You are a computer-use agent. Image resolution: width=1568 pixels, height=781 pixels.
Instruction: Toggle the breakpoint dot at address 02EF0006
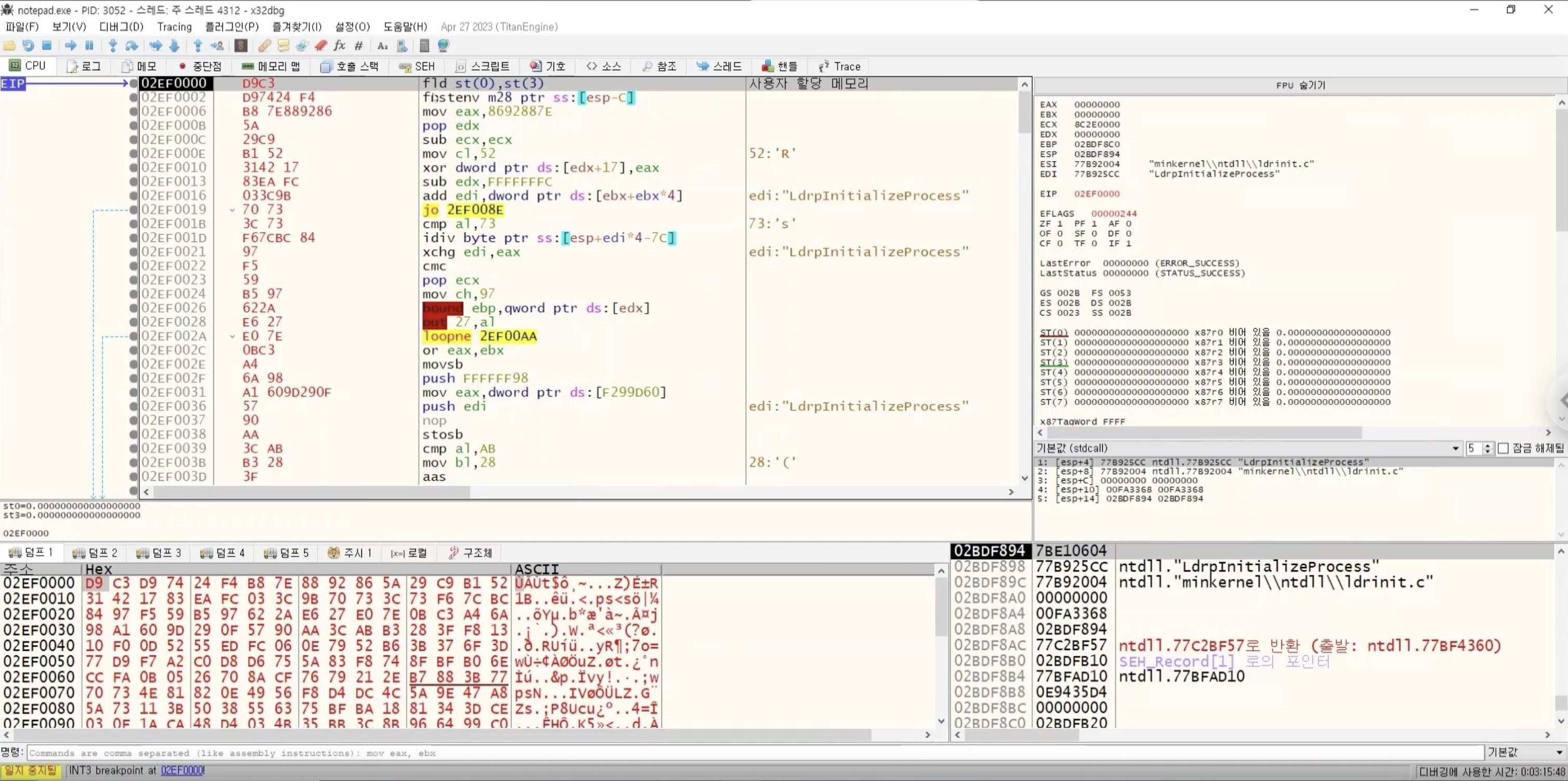[133, 112]
